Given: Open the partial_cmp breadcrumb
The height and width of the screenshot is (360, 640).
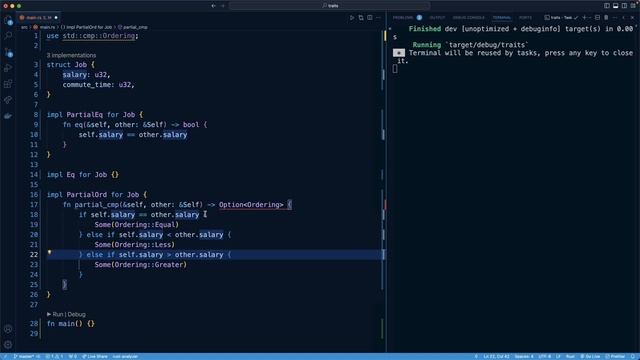Looking at the screenshot, I should [x=133, y=27].
